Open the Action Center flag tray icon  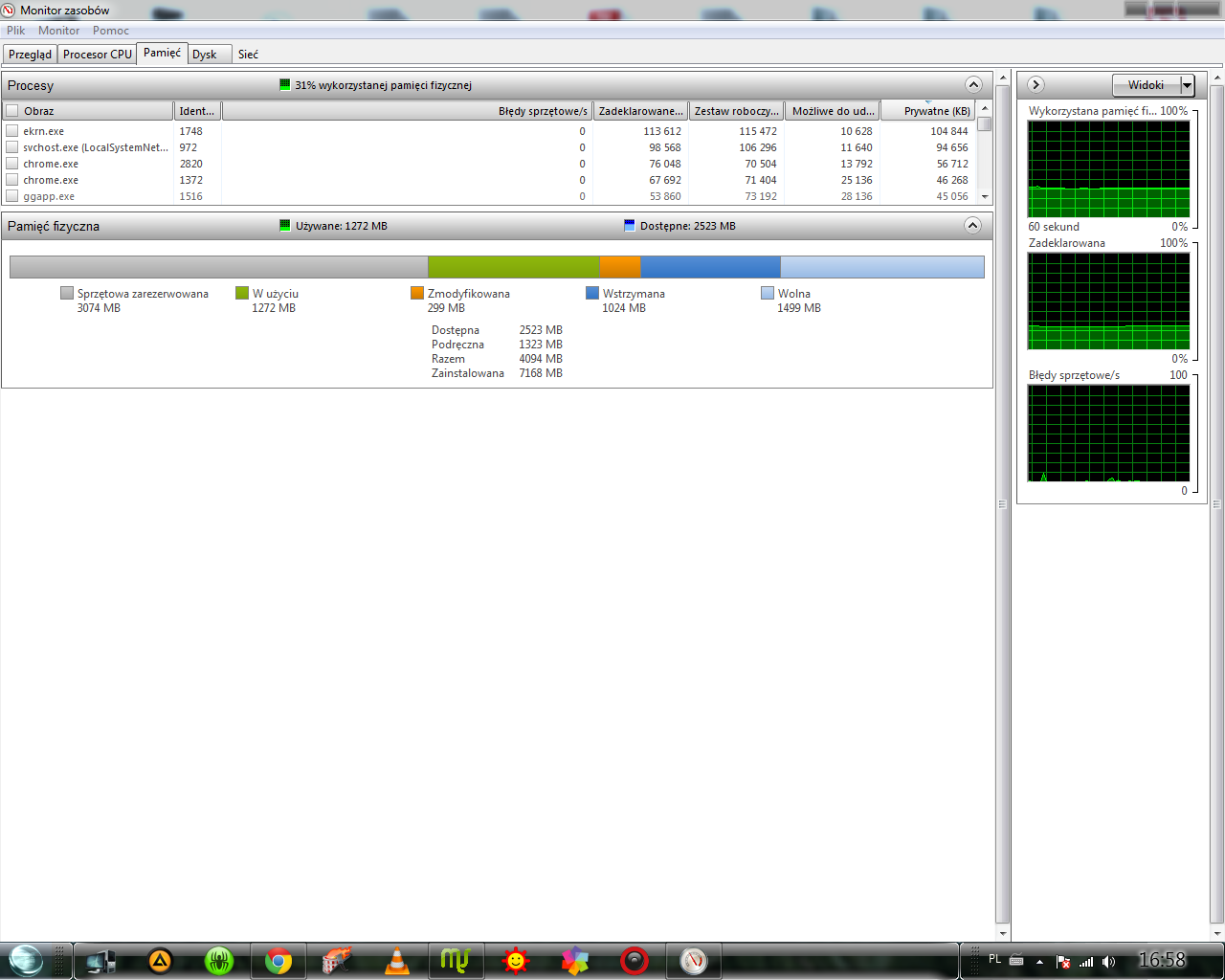coord(1062,962)
